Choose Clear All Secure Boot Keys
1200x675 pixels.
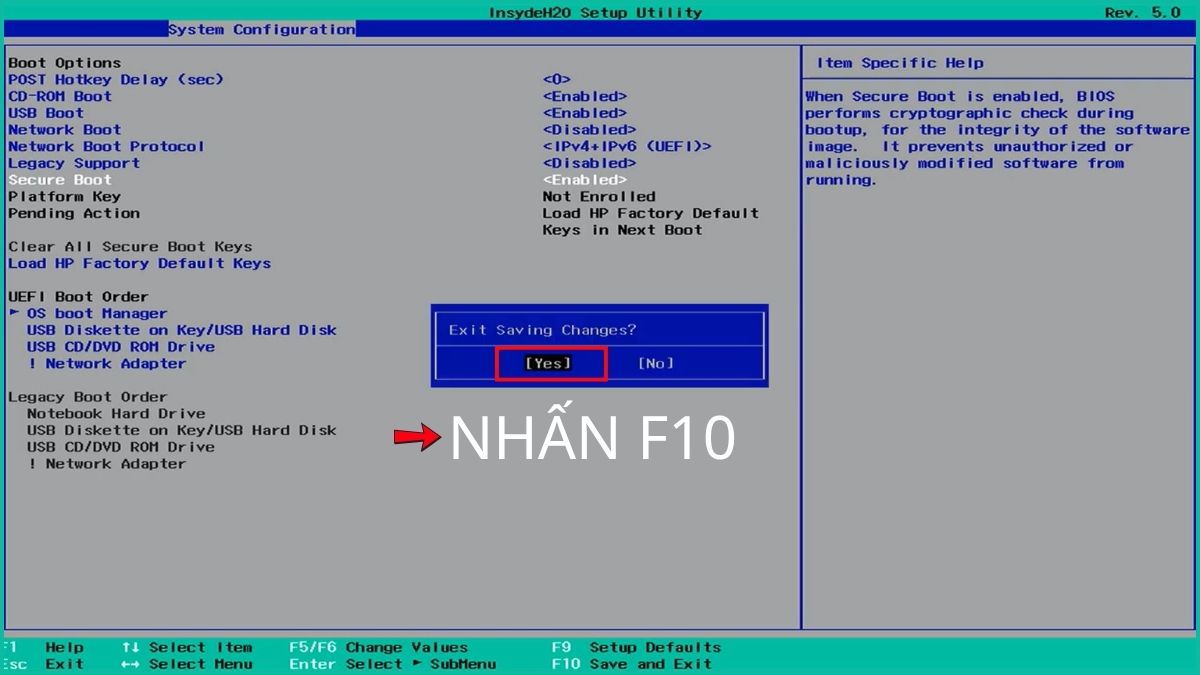click(130, 246)
